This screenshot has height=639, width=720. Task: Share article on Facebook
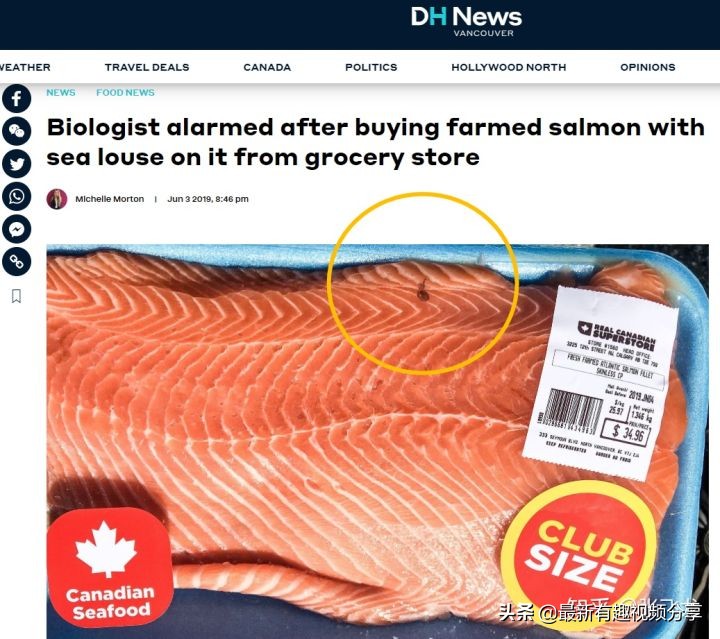(x=17, y=98)
